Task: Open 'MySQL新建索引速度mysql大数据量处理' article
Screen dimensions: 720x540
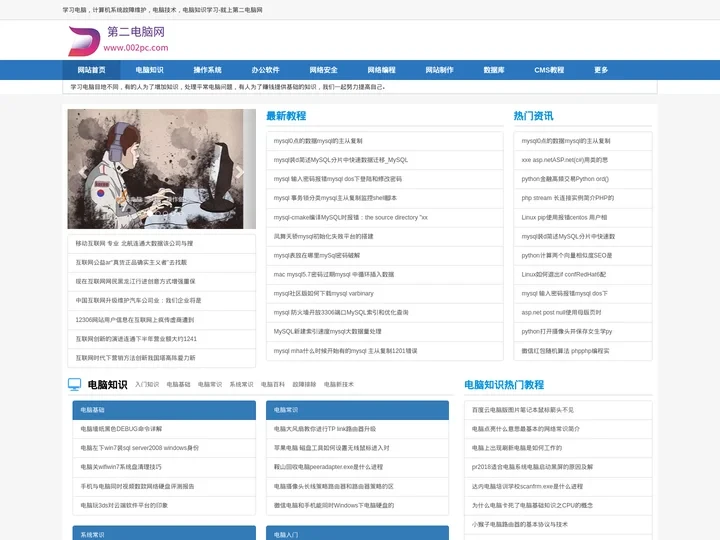Action: [384, 332]
